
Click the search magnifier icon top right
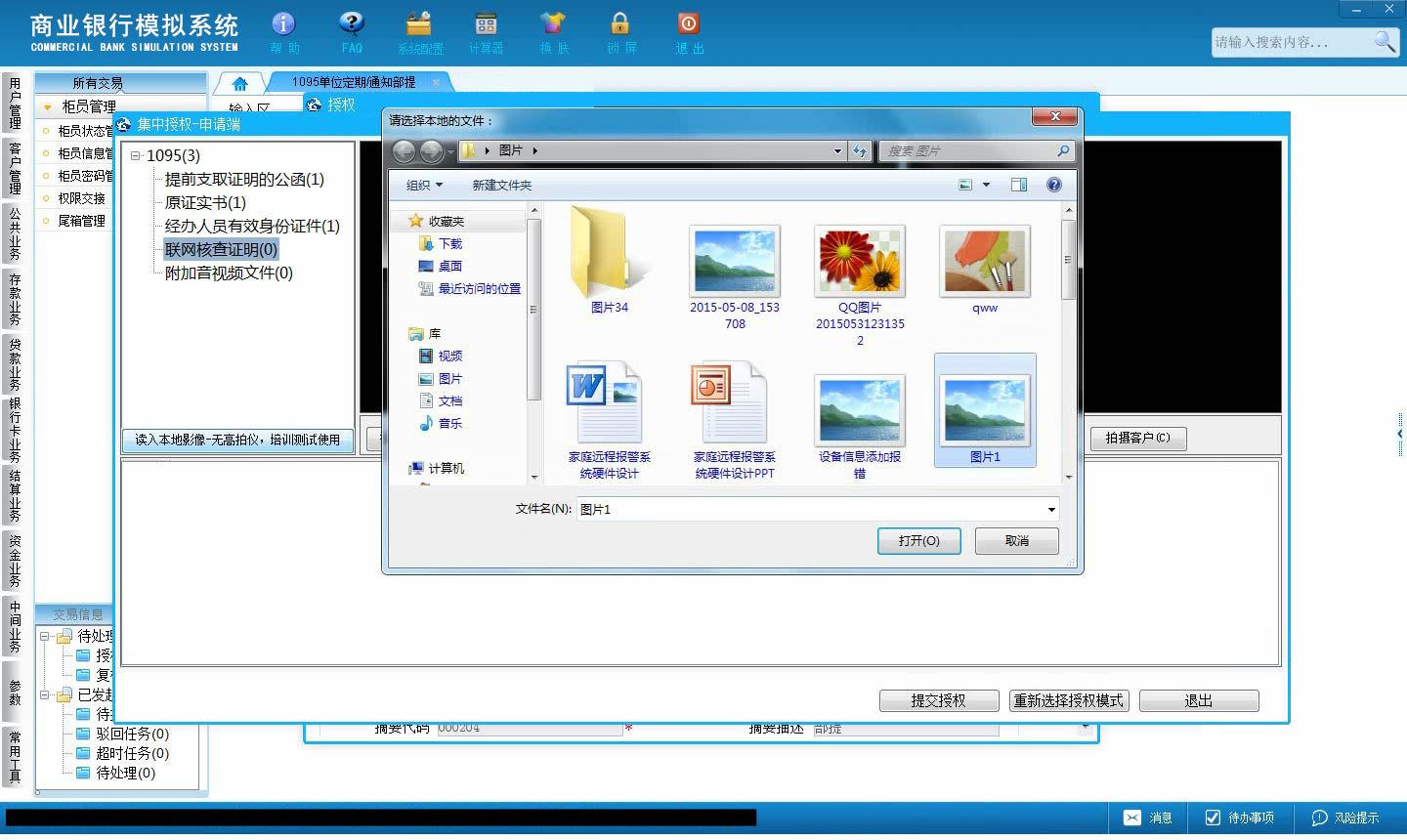(1385, 41)
